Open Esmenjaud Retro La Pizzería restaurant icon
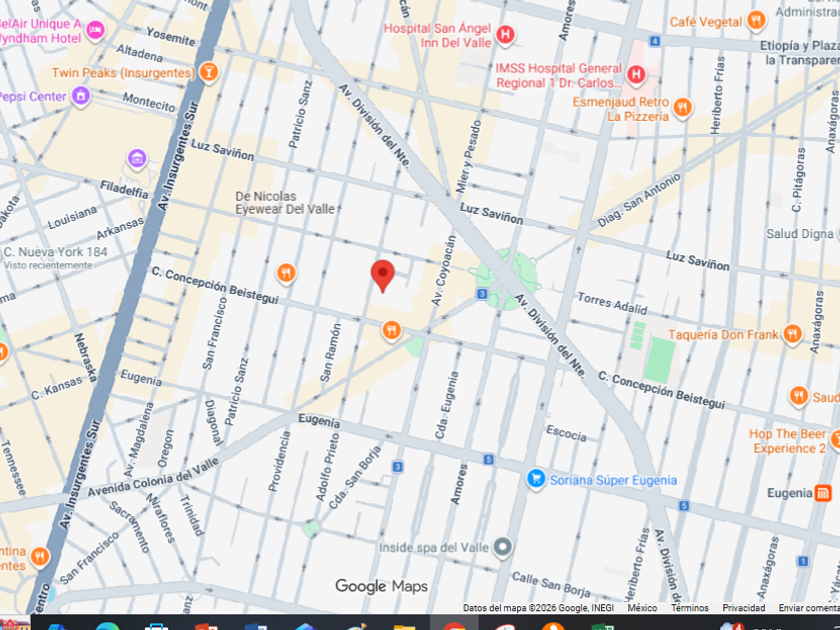Viewport: 840px width, 630px height. pyautogui.click(x=682, y=108)
